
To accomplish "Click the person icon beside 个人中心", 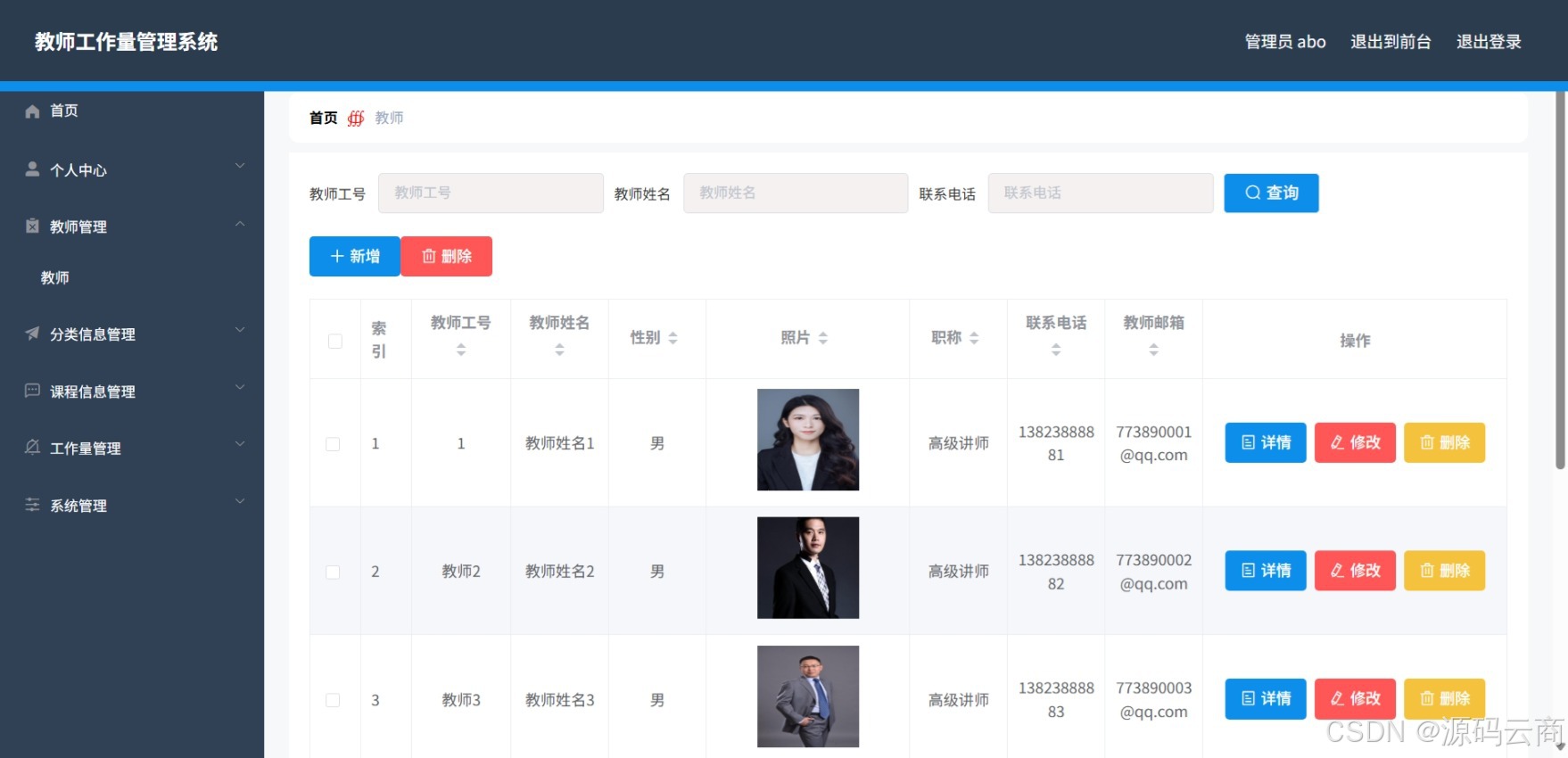I will pyautogui.click(x=33, y=169).
